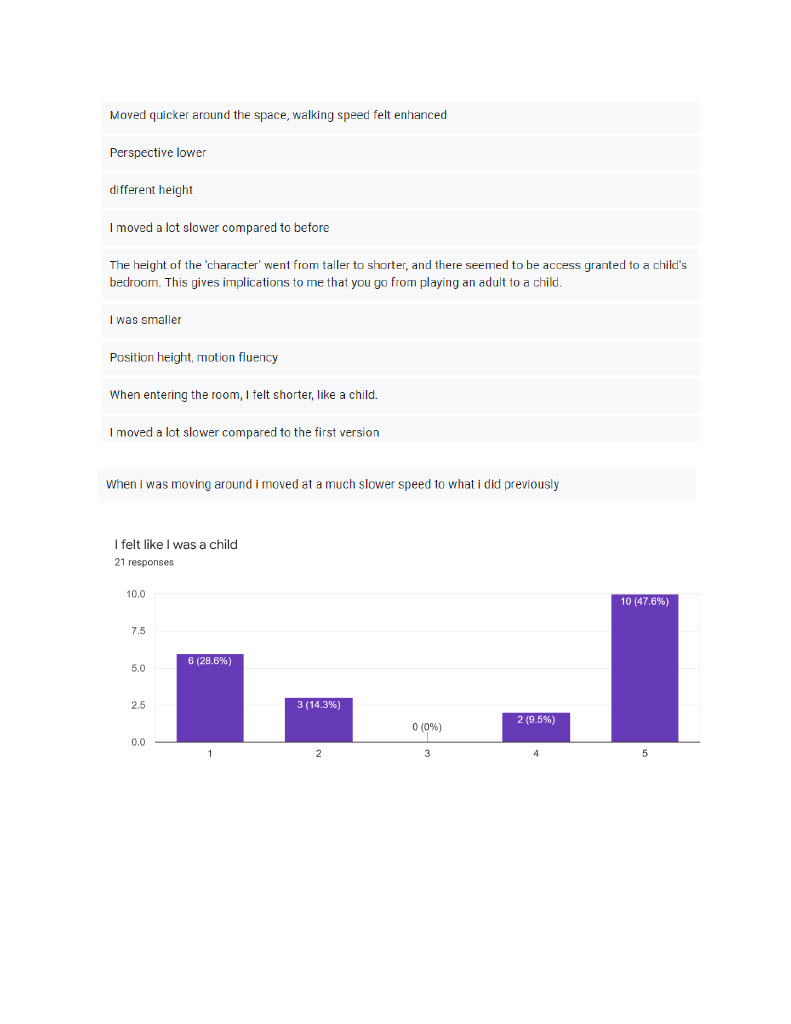
Task: Click x-axis label 3 under chart
Action: pos(427,754)
